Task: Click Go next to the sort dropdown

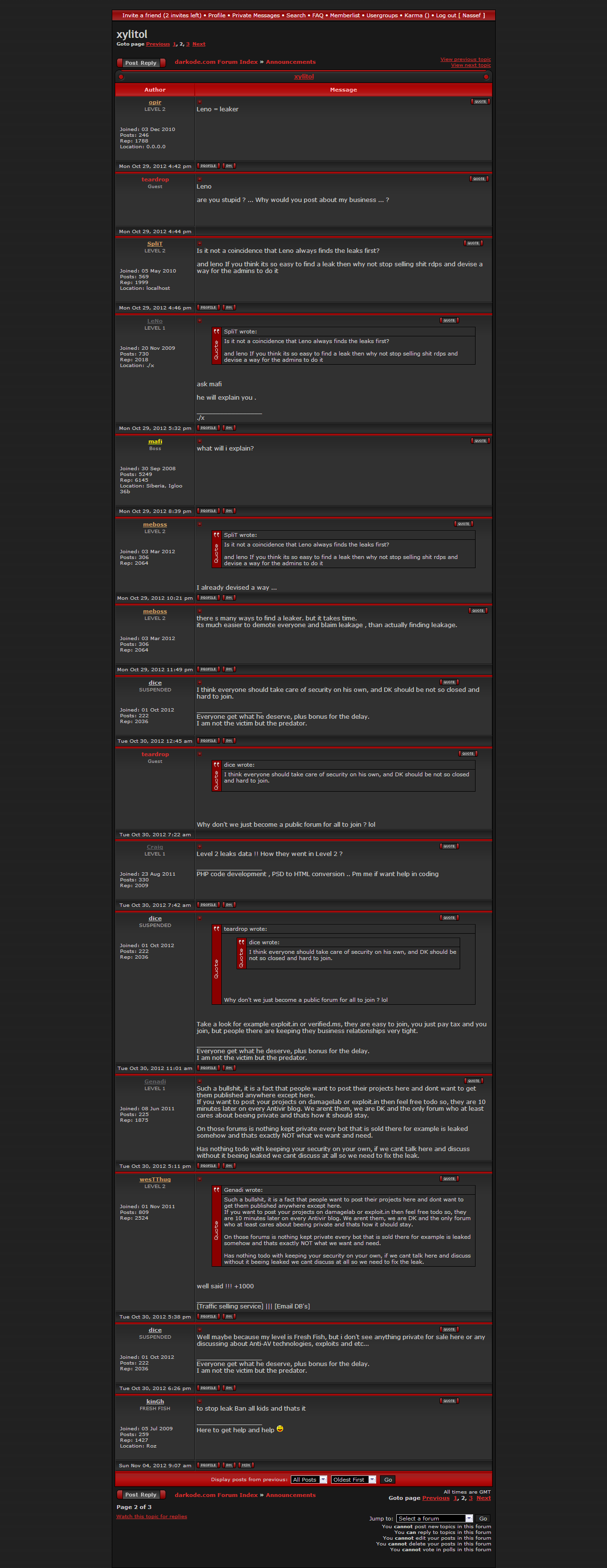Action: [388, 1480]
